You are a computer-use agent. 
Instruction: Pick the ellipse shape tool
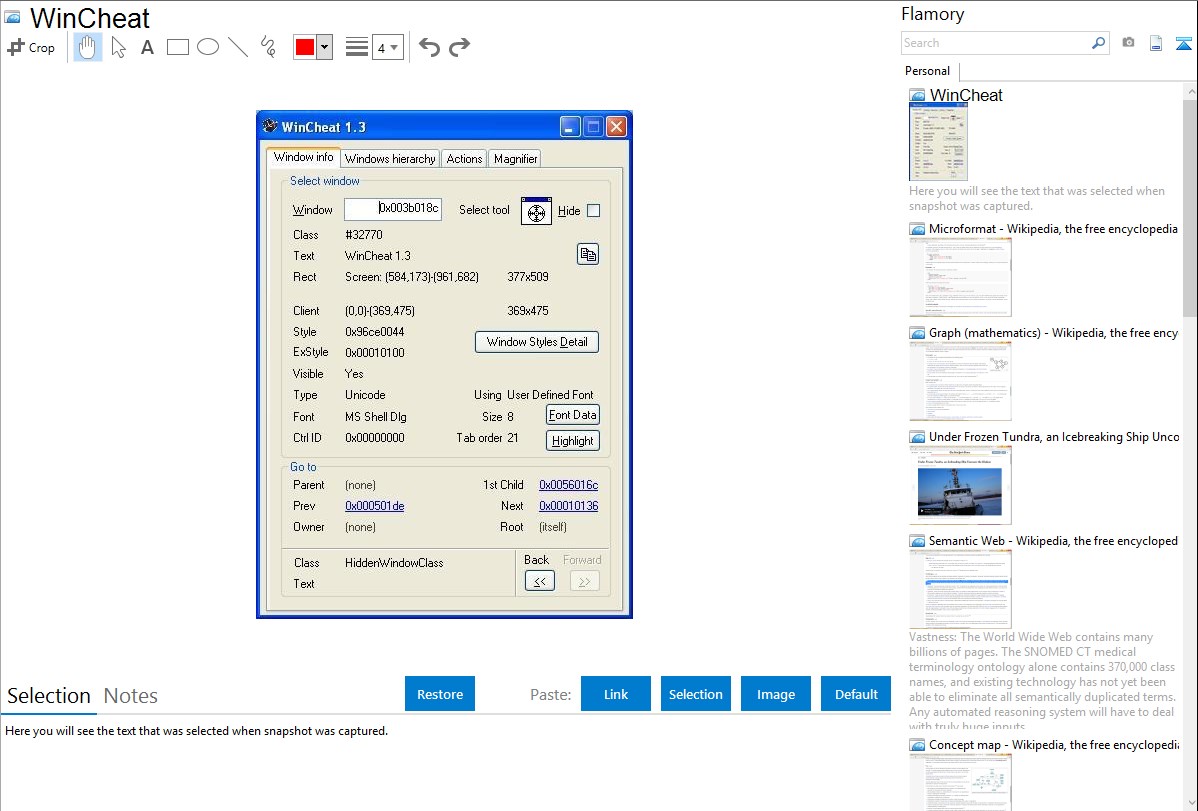tap(208, 47)
